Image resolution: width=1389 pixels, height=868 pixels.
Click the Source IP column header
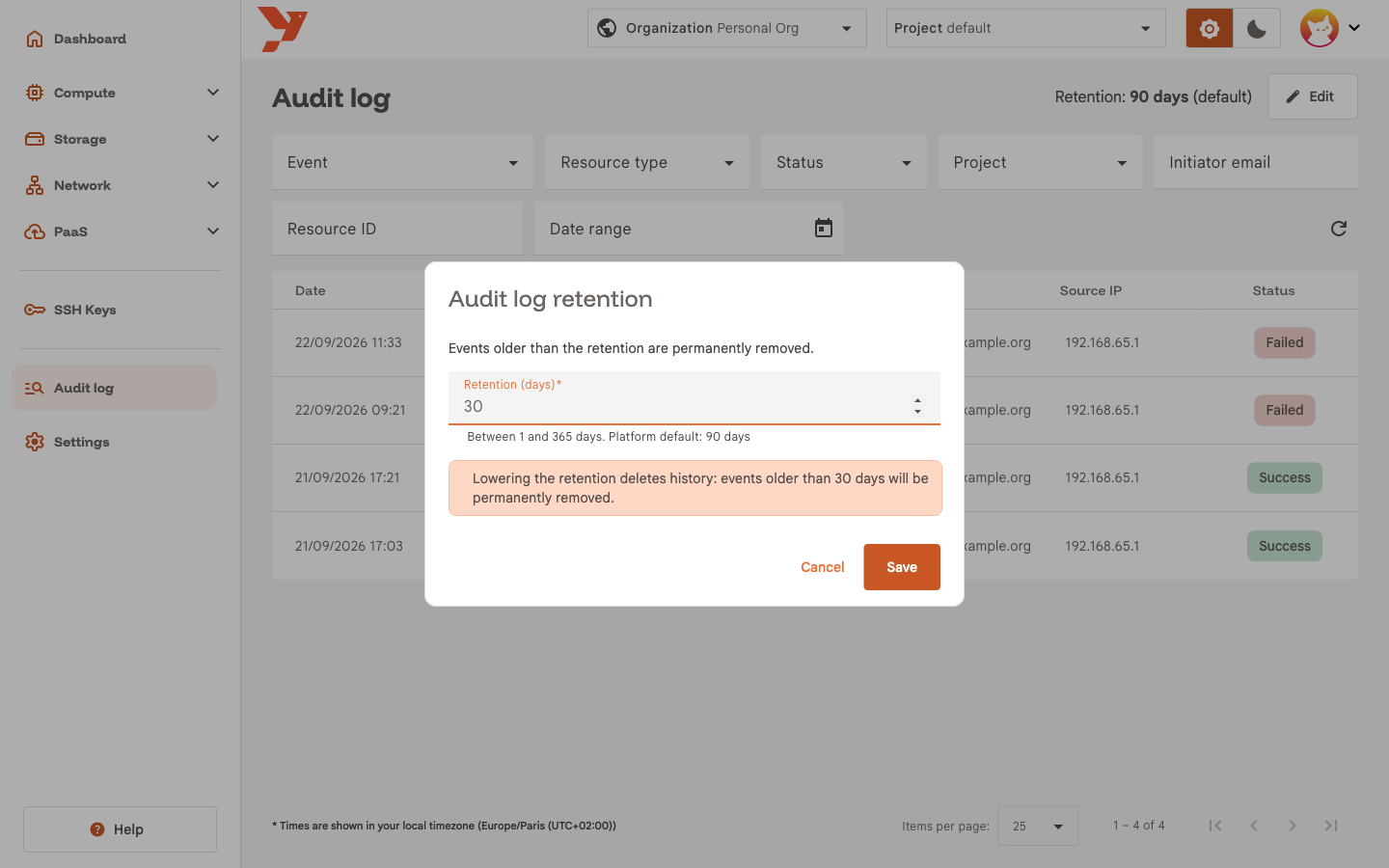click(x=1091, y=290)
